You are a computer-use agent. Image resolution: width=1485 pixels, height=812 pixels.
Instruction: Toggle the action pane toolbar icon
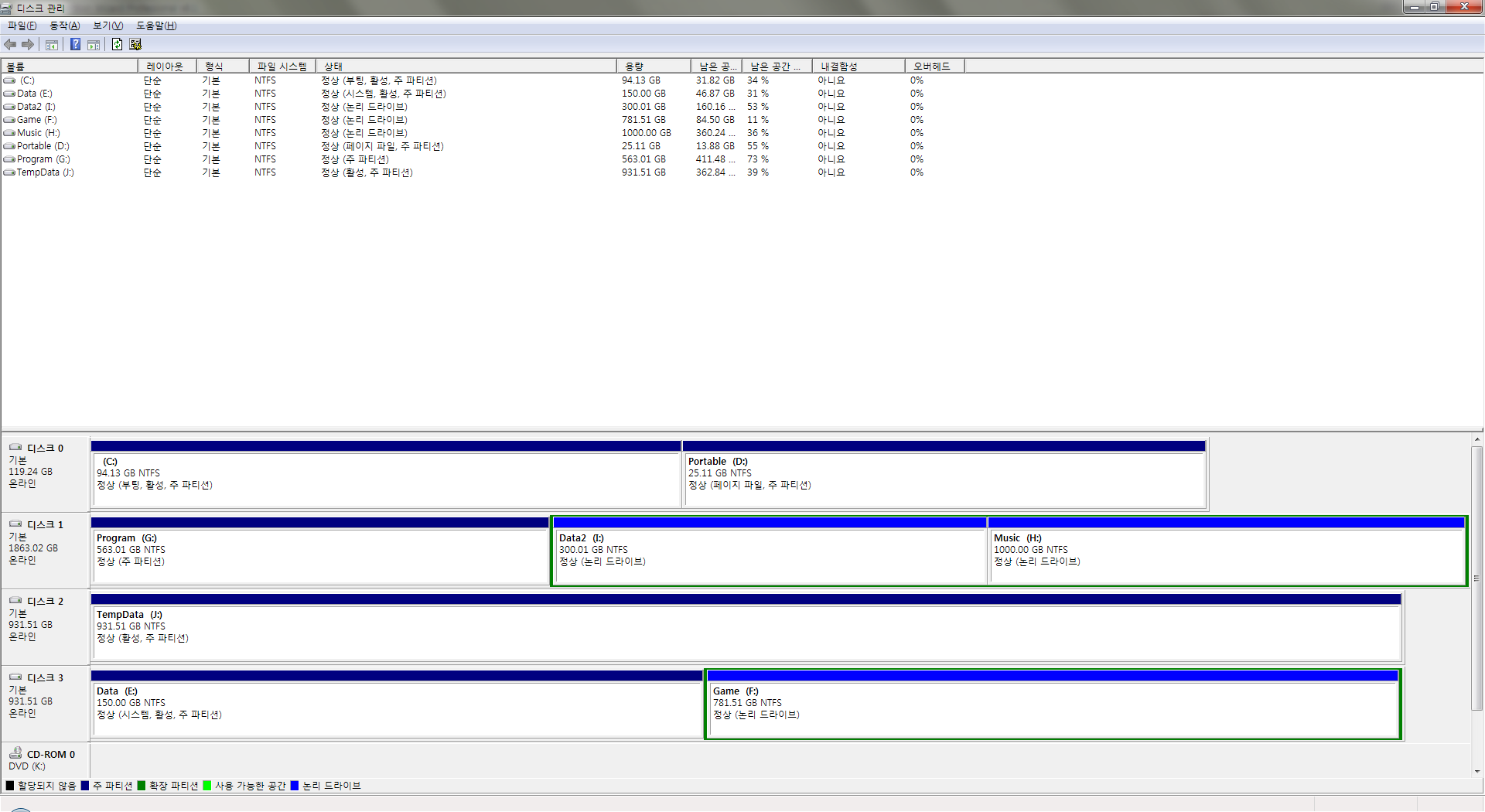[x=94, y=45]
